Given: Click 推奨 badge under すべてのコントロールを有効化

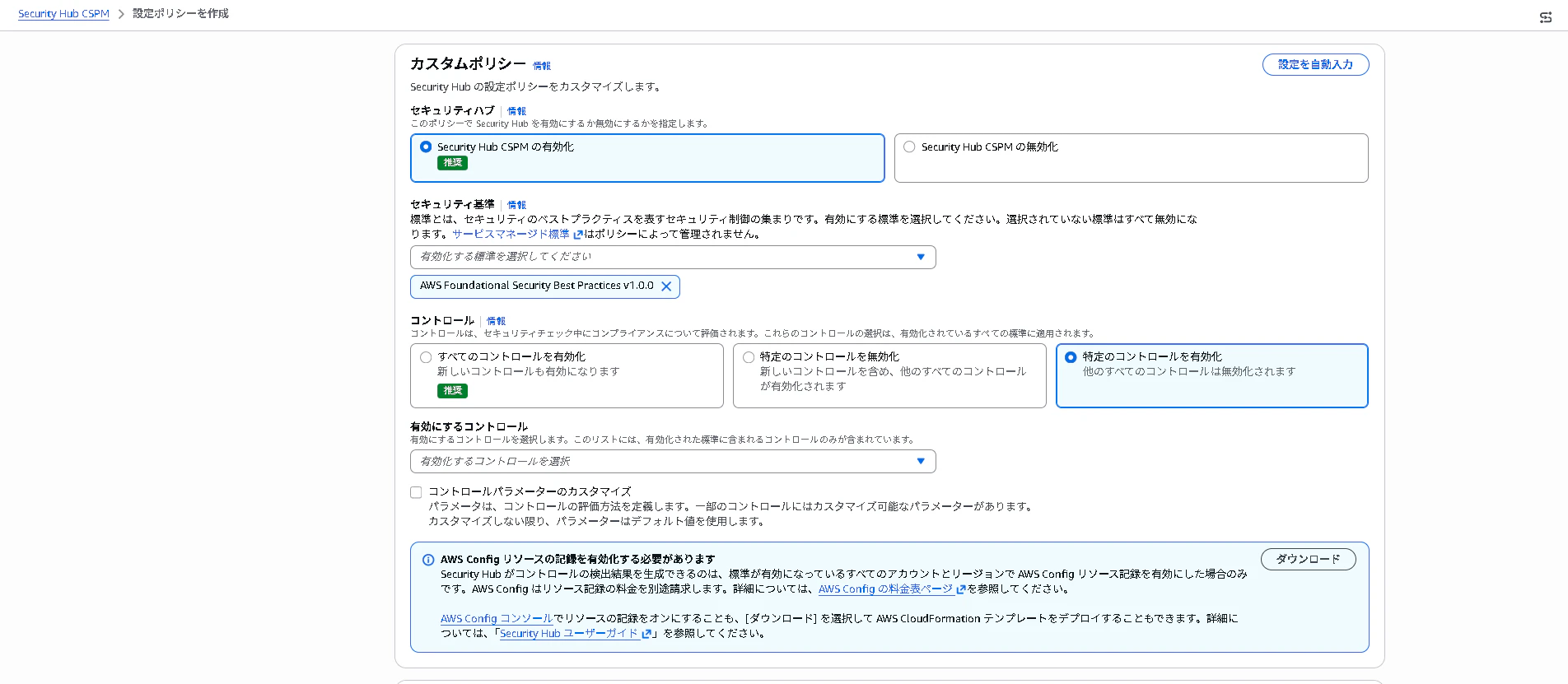Looking at the screenshot, I should [x=452, y=391].
